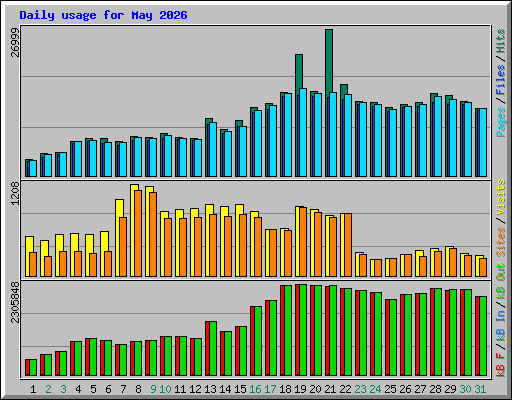
Task: Click day 4 on the x-axis
Action: (78, 389)
